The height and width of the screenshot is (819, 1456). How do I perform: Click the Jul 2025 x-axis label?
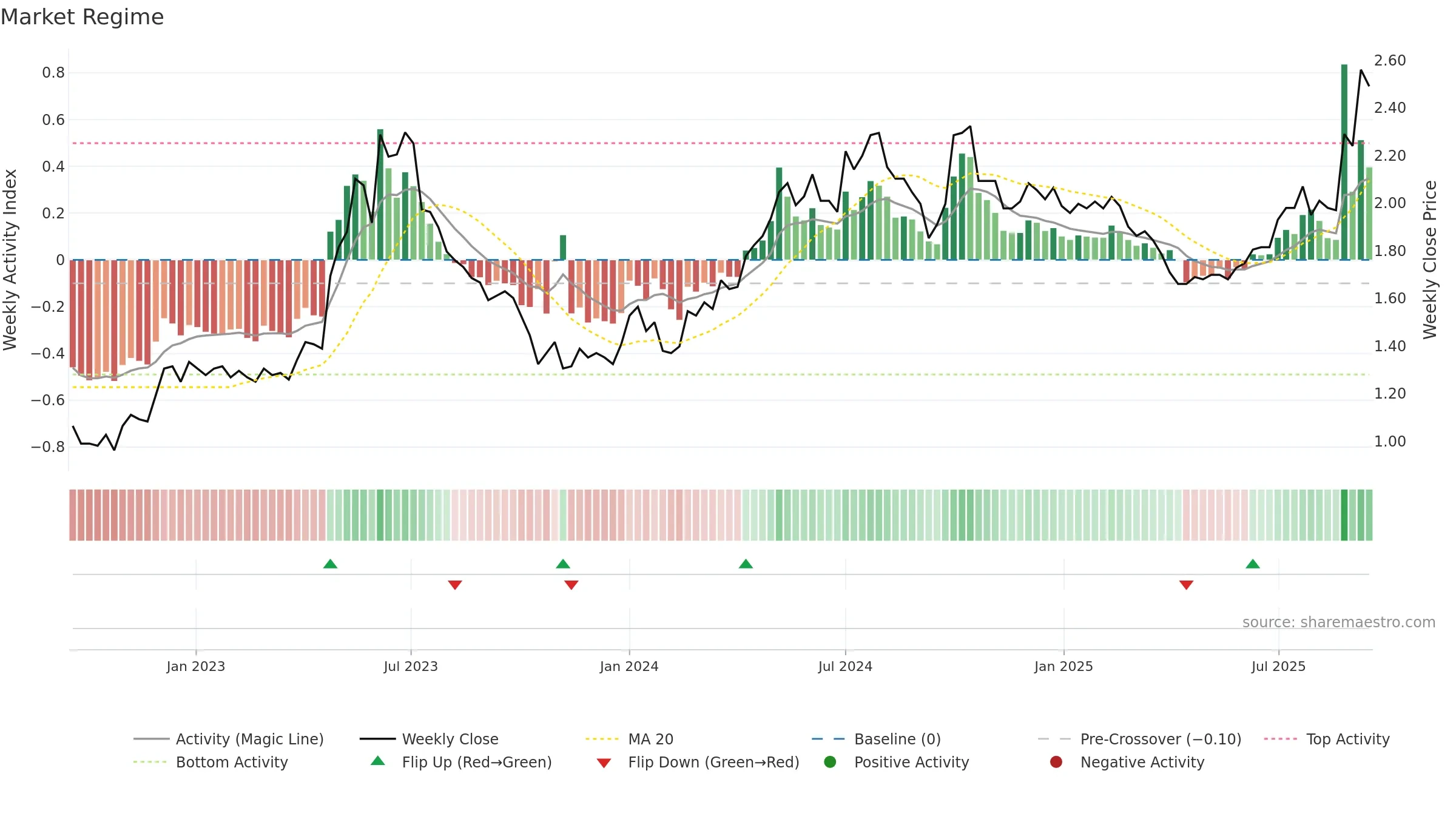coord(1278,667)
